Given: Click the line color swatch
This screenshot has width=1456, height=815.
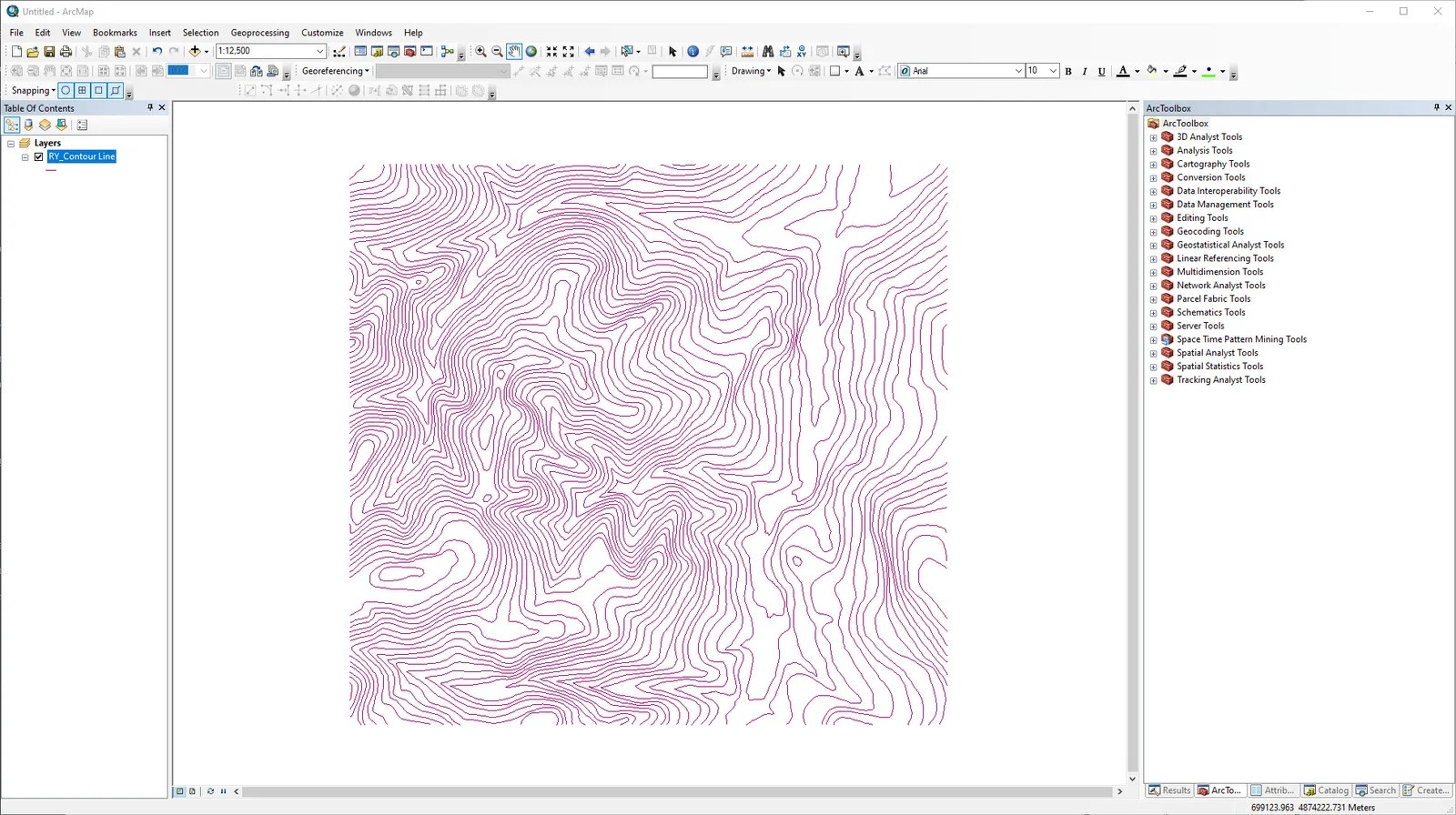Looking at the screenshot, I should (x=1180, y=71).
